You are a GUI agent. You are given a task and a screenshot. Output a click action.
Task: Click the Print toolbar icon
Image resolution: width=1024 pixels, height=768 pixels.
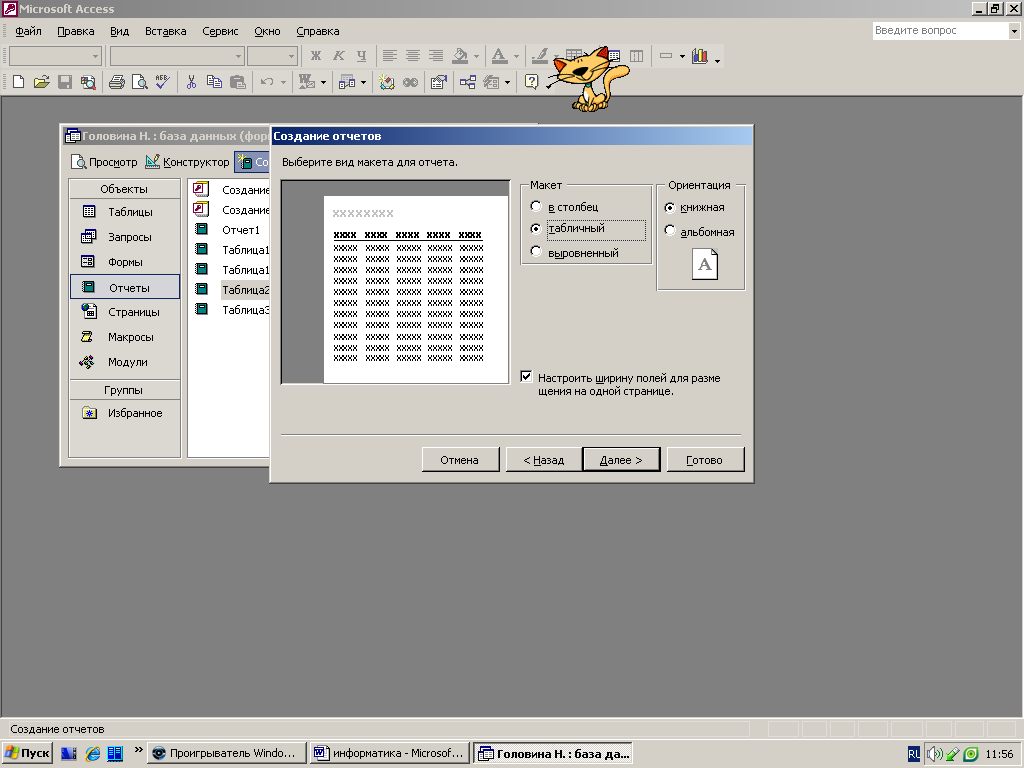(x=116, y=82)
